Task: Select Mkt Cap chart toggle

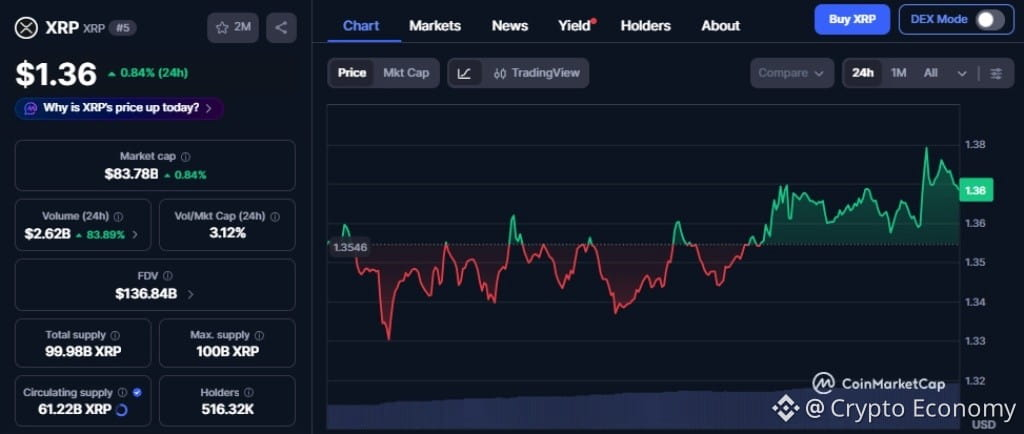Action: tap(406, 73)
